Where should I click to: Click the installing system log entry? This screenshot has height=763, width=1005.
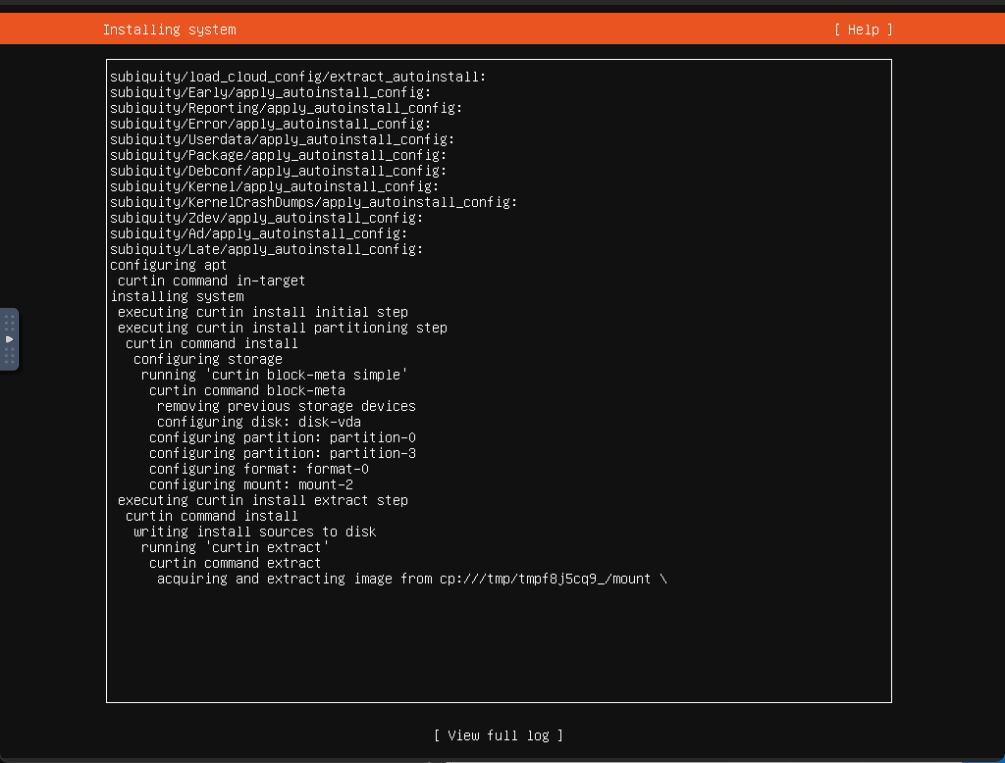point(177,297)
